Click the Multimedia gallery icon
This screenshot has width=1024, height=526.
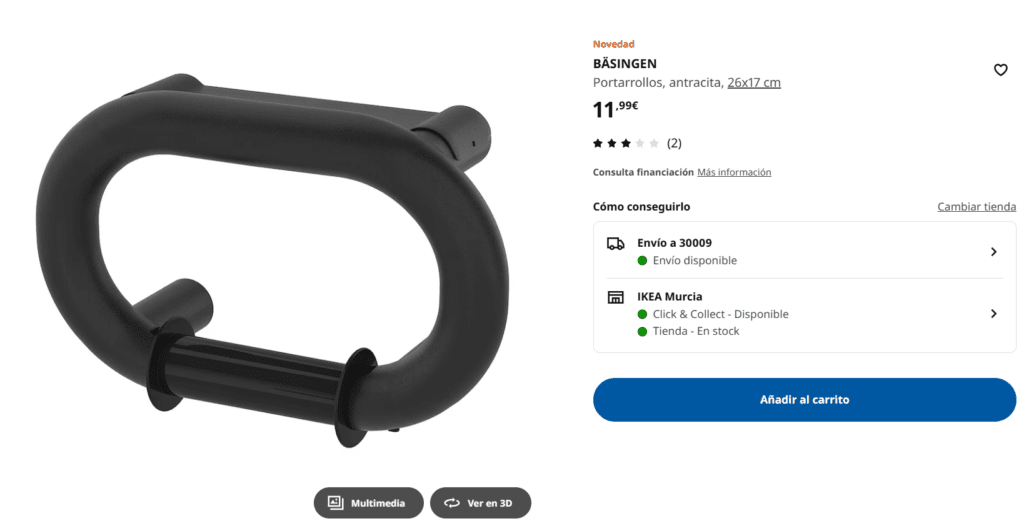335,502
